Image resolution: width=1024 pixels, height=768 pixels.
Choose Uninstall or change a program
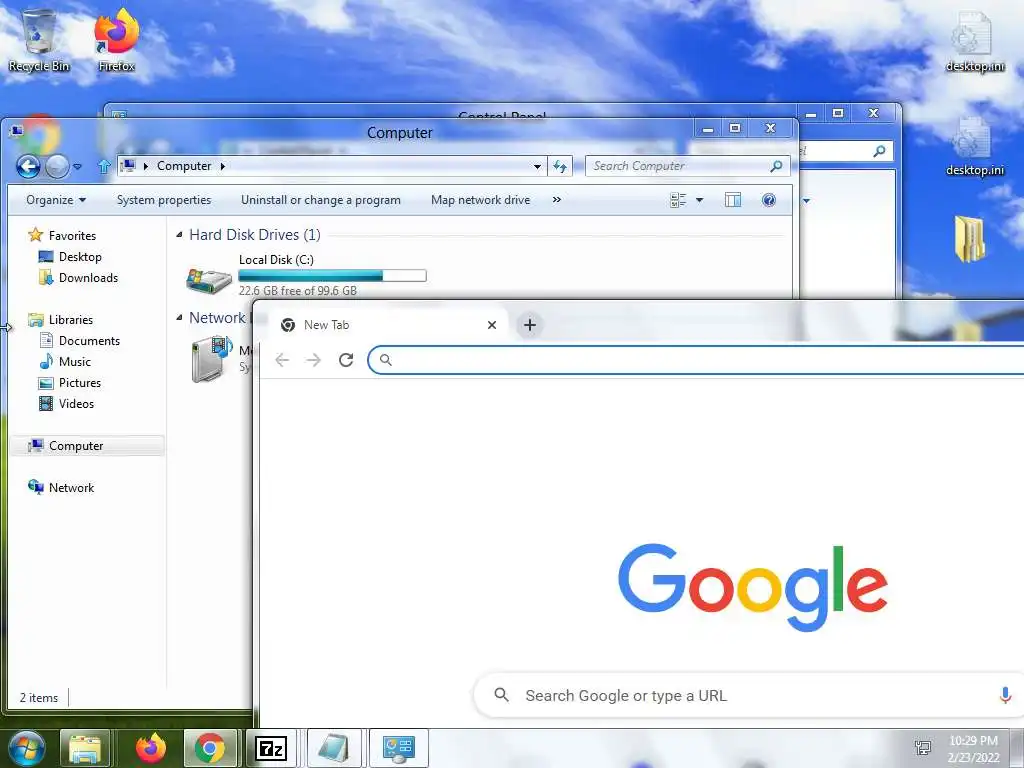click(x=321, y=200)
